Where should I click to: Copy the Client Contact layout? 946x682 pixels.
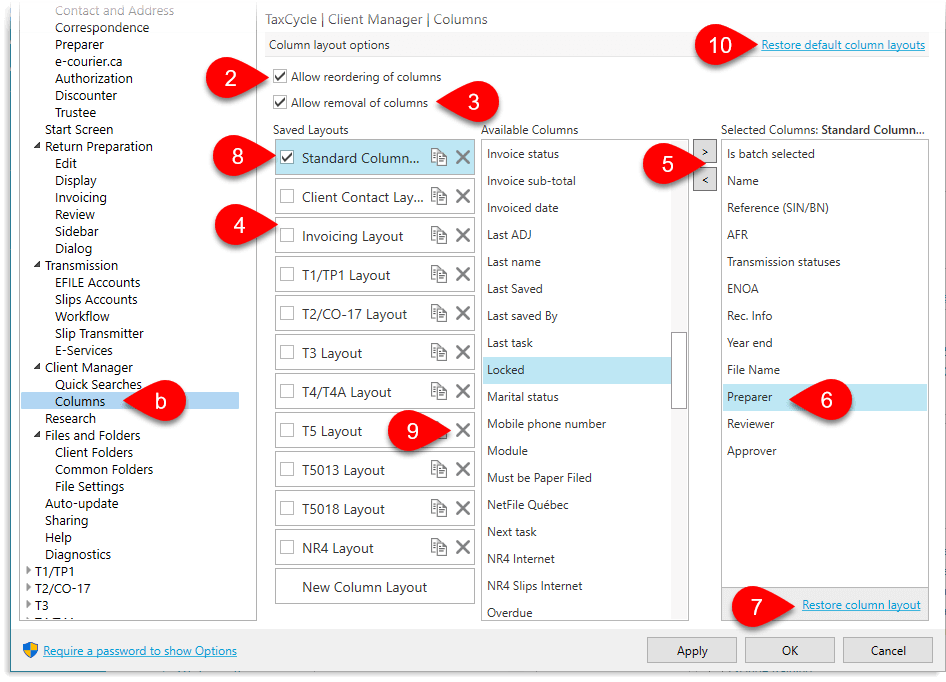point(439,197)
